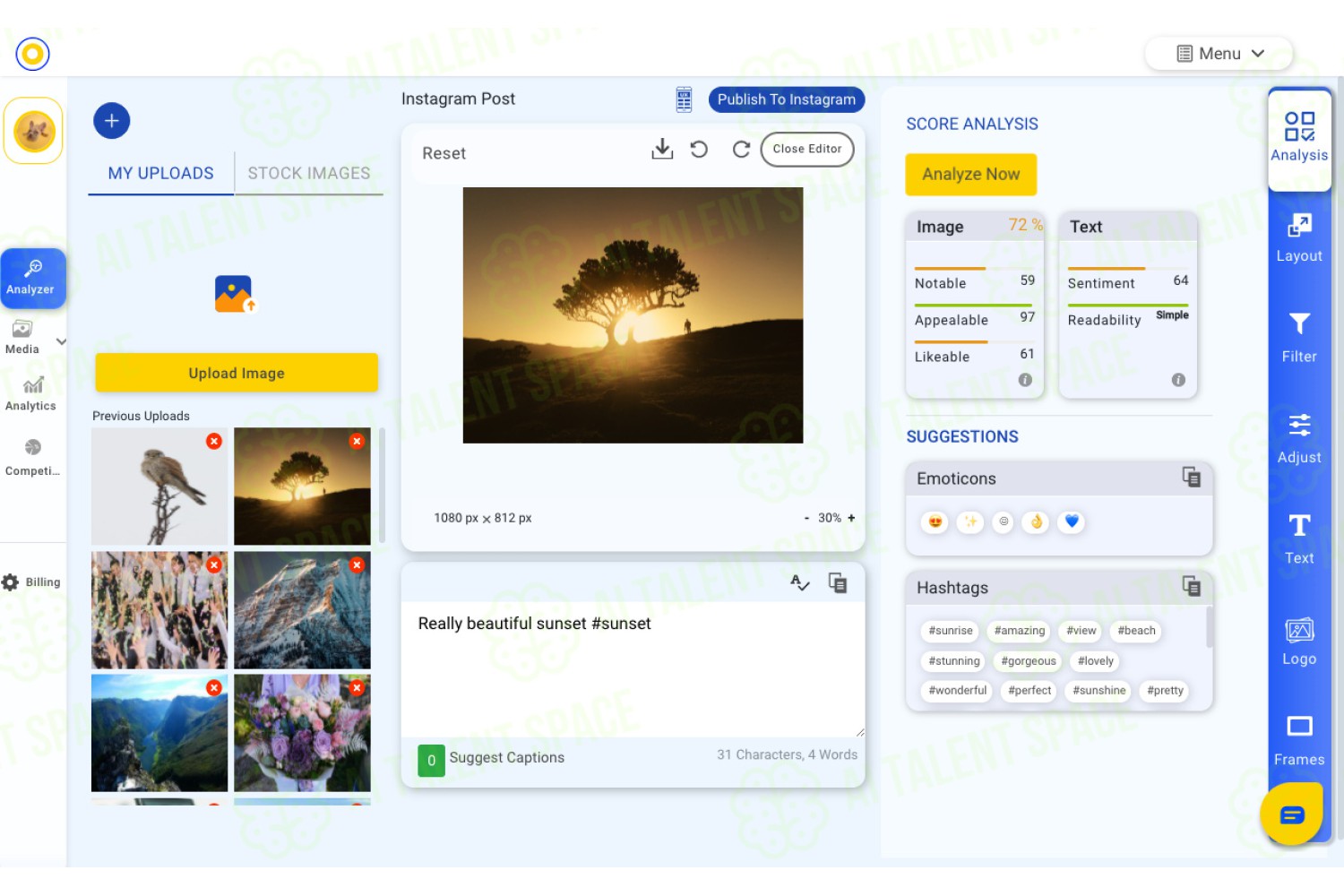
Task: Undo the last edit
Action: [x=700, y=150]
